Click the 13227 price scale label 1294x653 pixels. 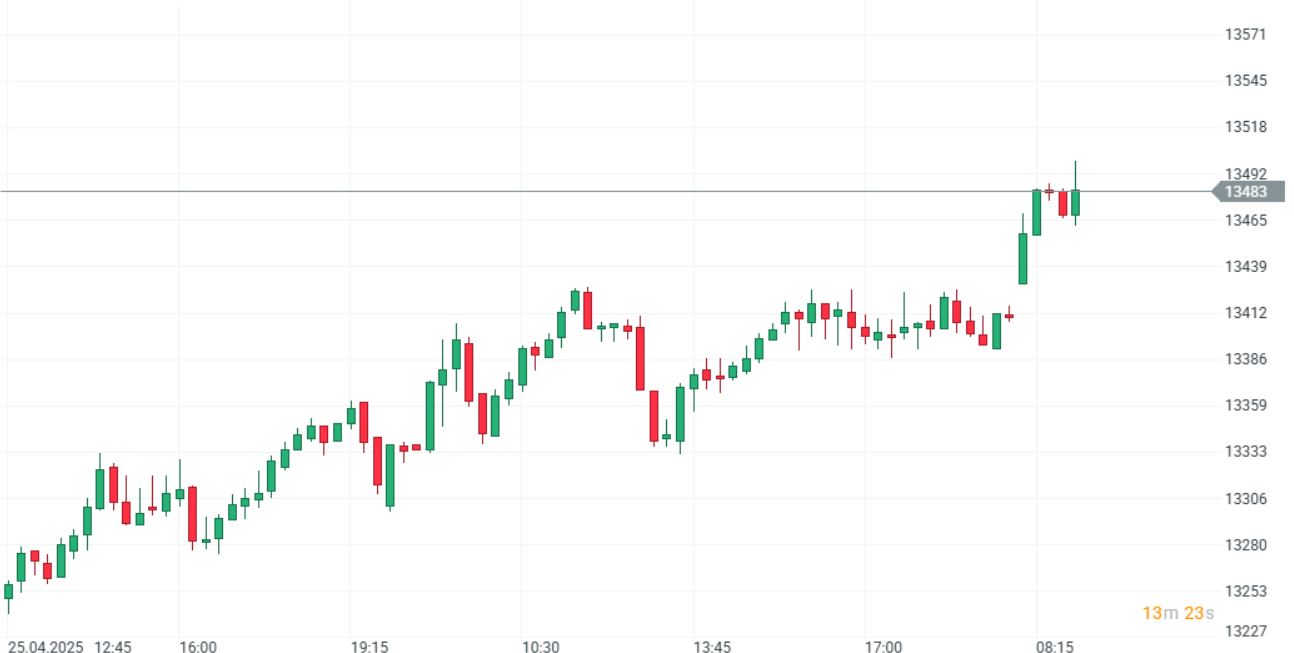click(x=1245, y=631)
